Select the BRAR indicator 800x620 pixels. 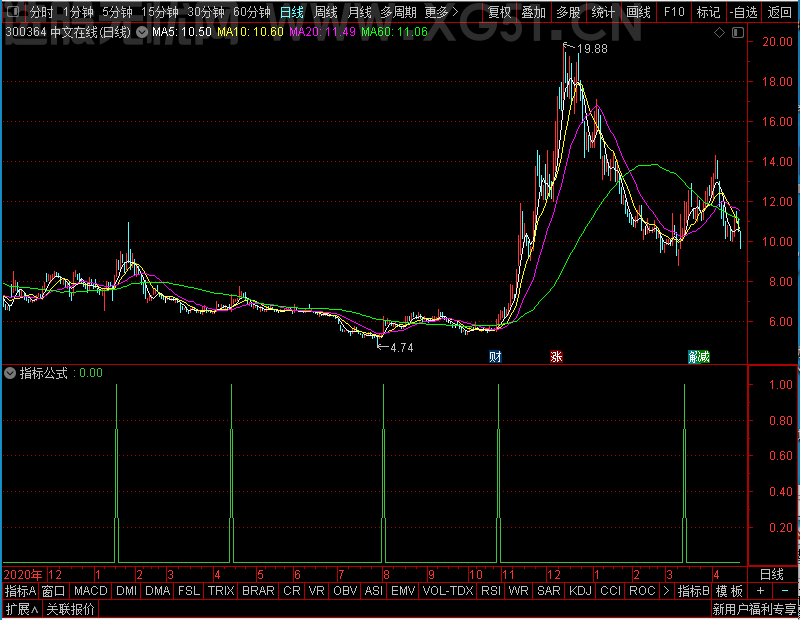258,591
